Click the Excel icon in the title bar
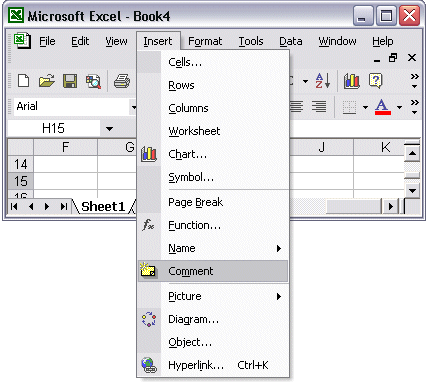The image size is (426, 382). (16, 15)
